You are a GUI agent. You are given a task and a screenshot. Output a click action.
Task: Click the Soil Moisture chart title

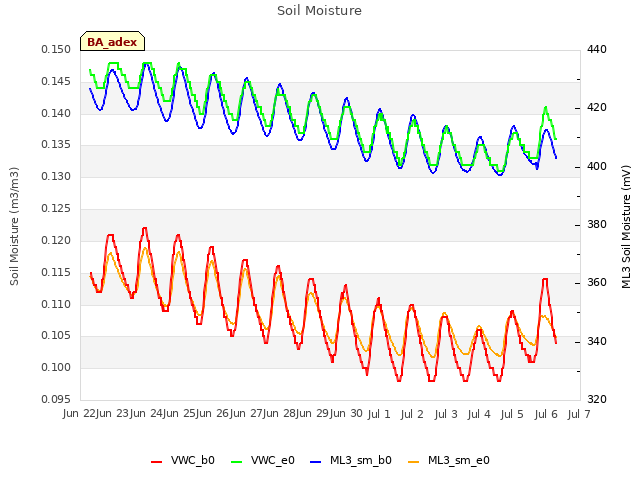(319, 11)
